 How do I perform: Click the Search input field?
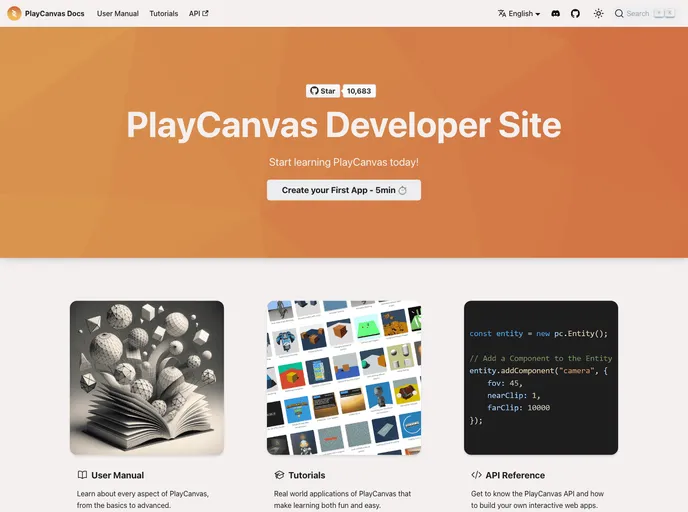coord(645,14)
